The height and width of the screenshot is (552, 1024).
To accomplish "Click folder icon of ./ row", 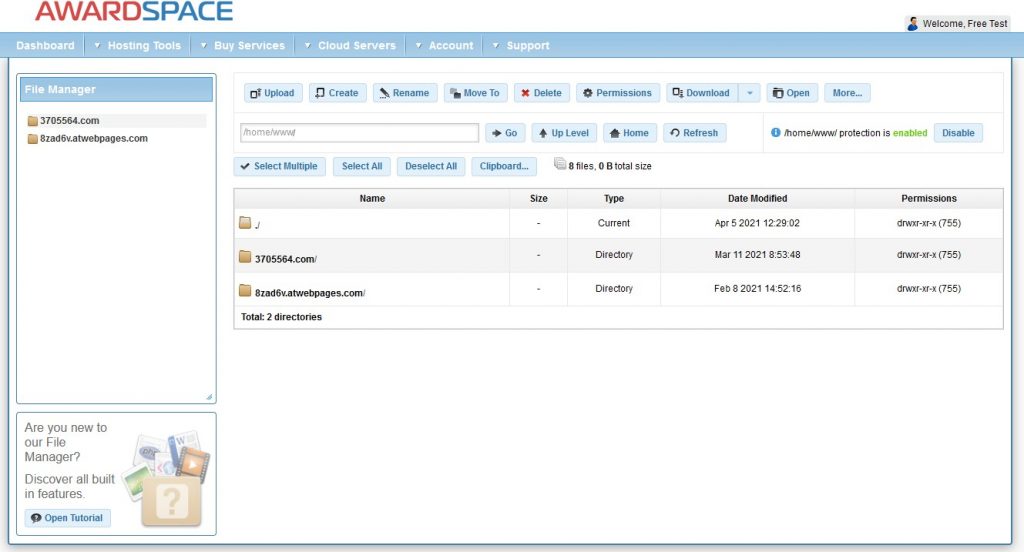I will pos(245,223).
